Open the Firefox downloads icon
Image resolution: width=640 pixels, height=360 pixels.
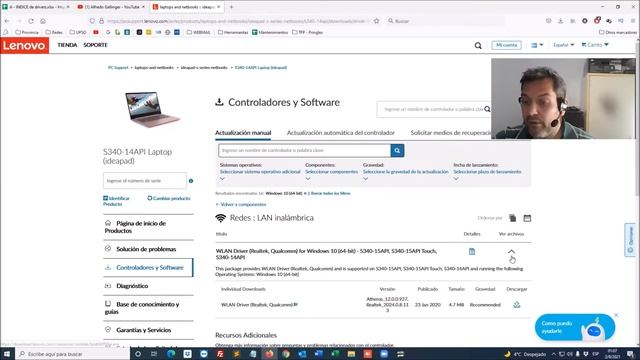[x=560, y=21]
